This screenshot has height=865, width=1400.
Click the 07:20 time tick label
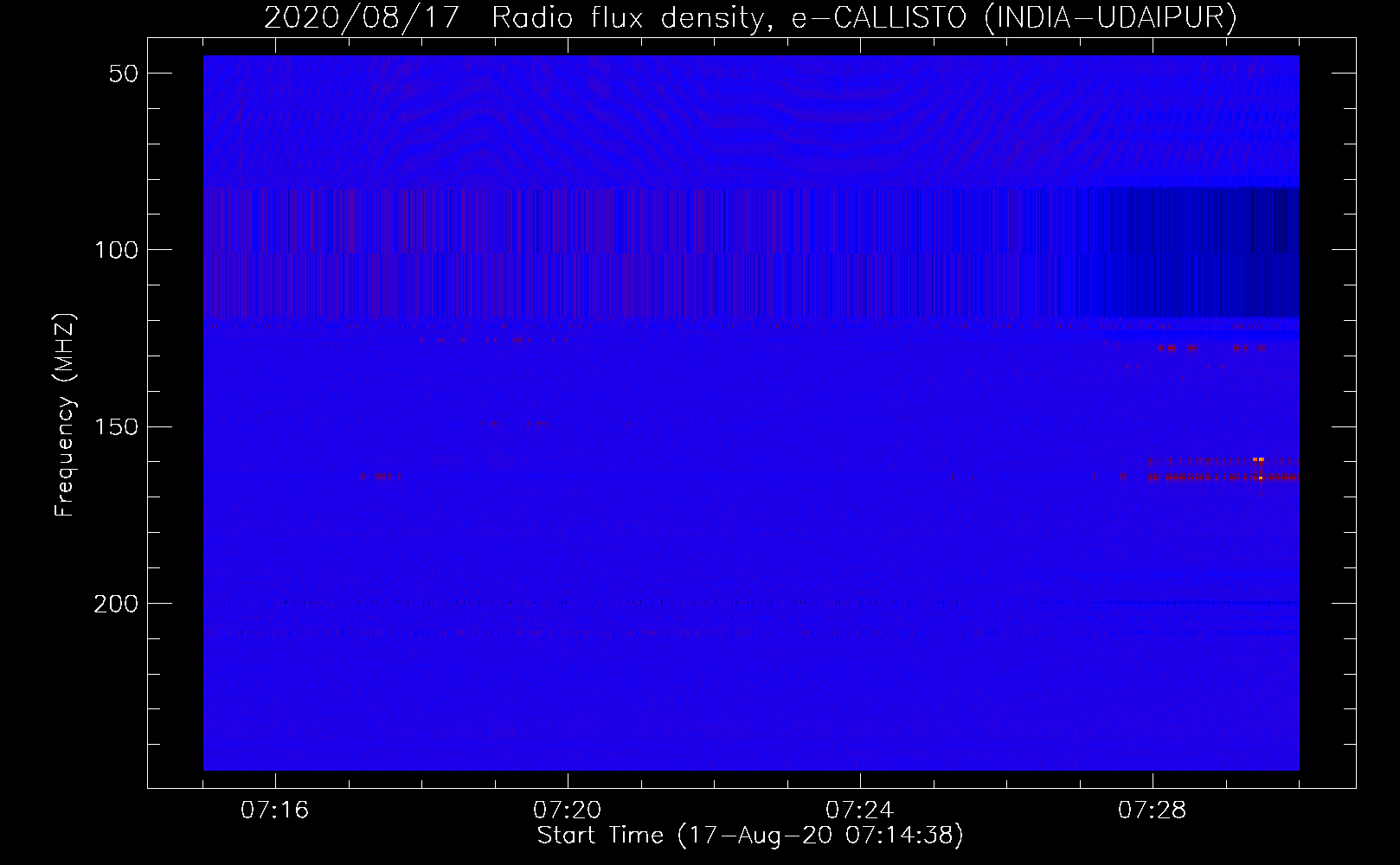pos(567,810)
